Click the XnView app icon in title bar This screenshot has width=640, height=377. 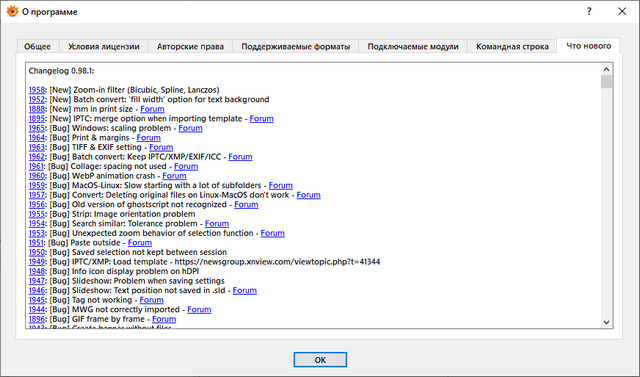[x=12, y=11]
